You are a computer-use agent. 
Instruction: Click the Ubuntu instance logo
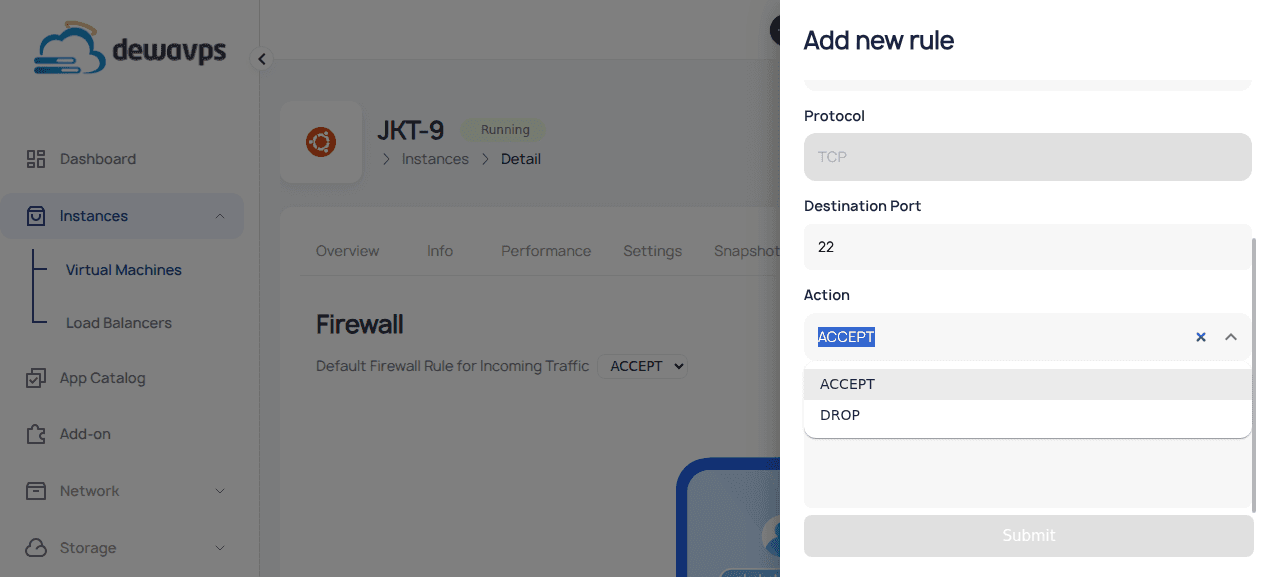pyautogui.click(x=321, y=142)
